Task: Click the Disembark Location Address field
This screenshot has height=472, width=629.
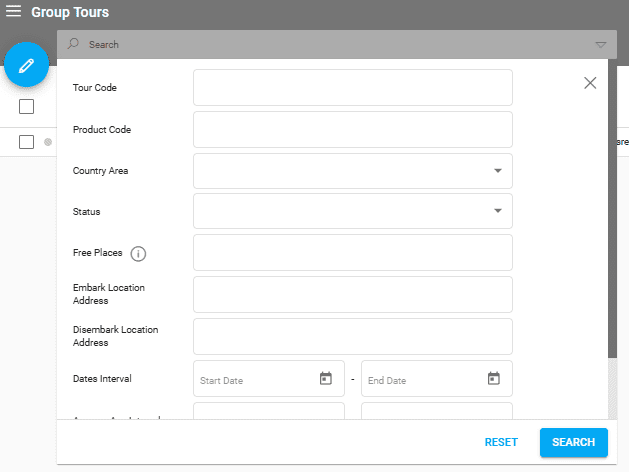Action: [x=352, y=336]
